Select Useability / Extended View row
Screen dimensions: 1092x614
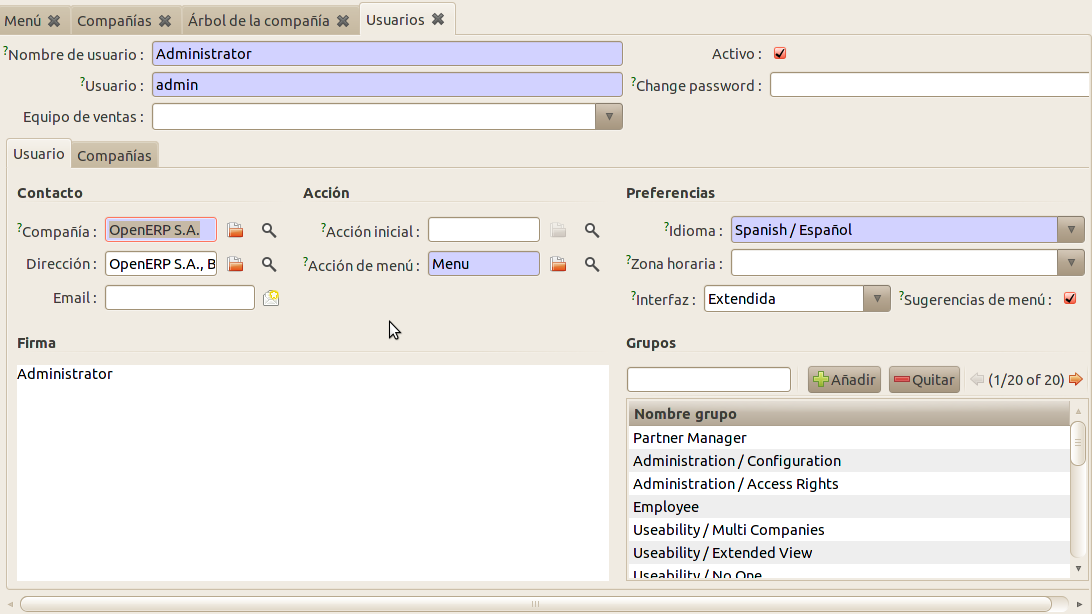[849, 553]
